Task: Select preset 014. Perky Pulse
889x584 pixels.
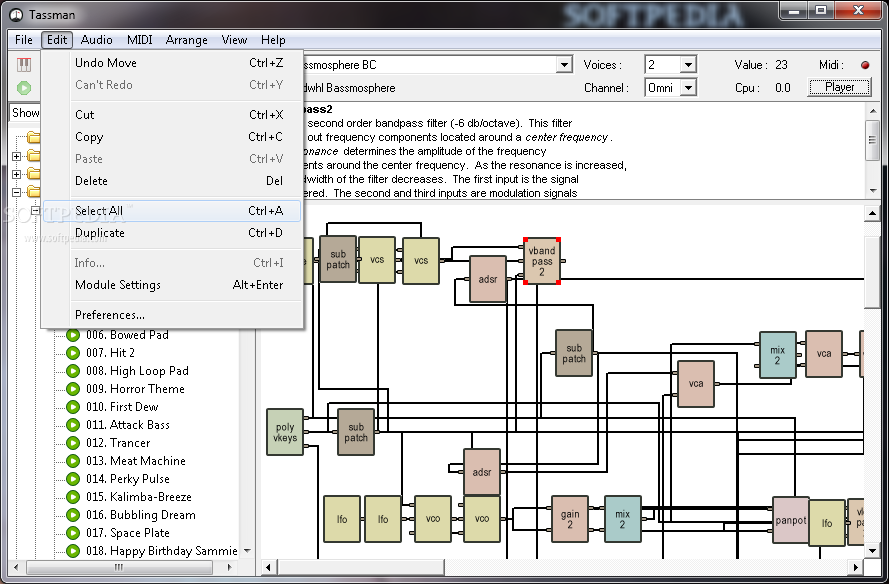Action: 128,479
